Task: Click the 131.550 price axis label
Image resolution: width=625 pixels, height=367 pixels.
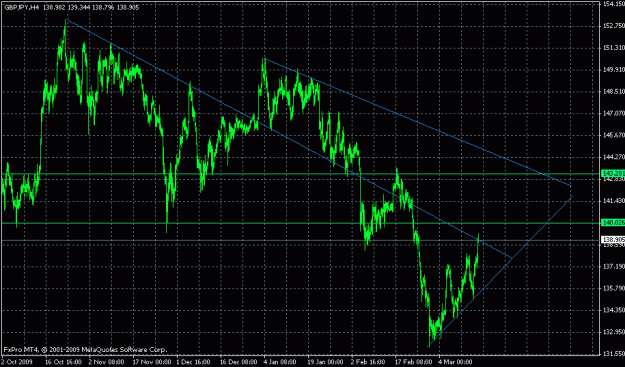Action: pyautogui.click(x=613, y=354)
